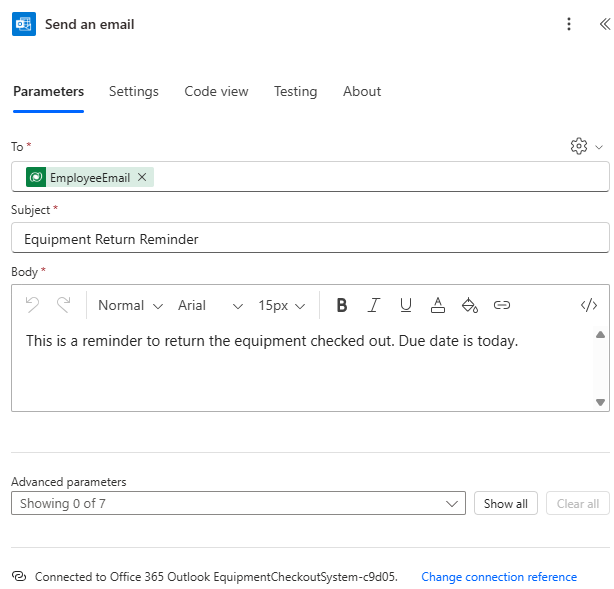The height and width of the screenshot is (589, 614).
Task: Open the background highlight color picker
Action: (470, 305)
